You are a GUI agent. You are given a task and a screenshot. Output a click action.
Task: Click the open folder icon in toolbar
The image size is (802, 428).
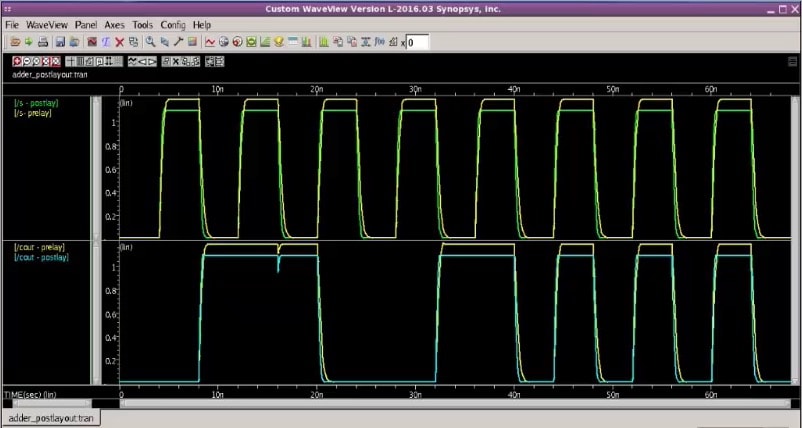click(17, 42)
